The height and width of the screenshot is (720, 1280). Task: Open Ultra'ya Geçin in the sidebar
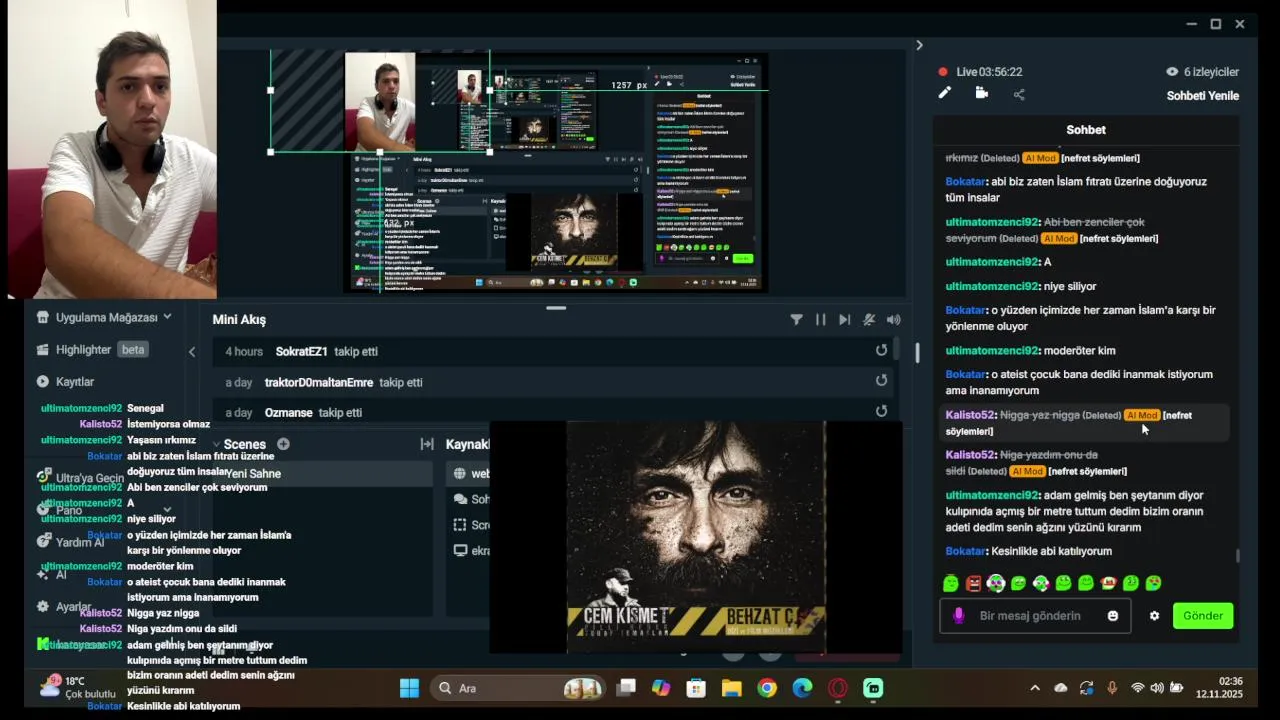80,478
